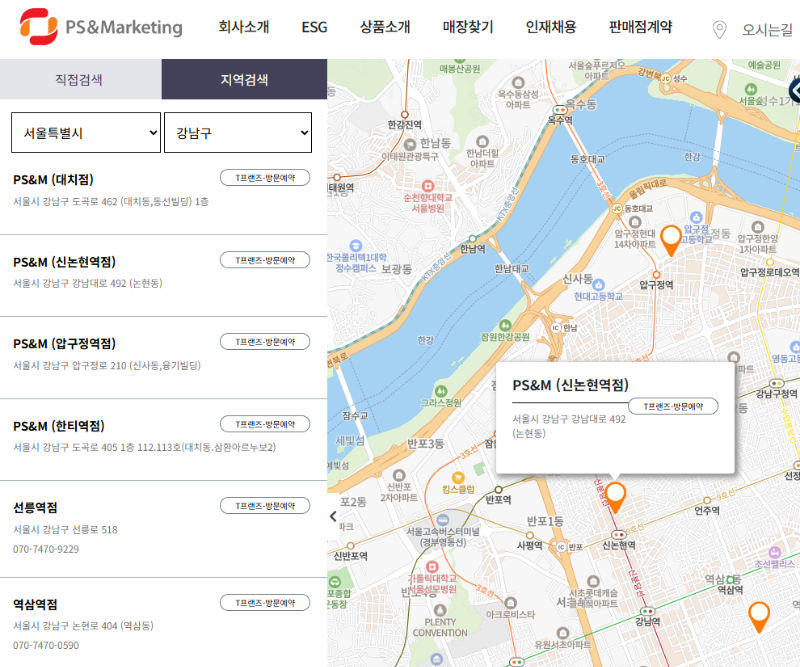Viewport: 800px width, 667px height.
Task: Open the 인재채용 menu
Action: (x=551, y=27)
